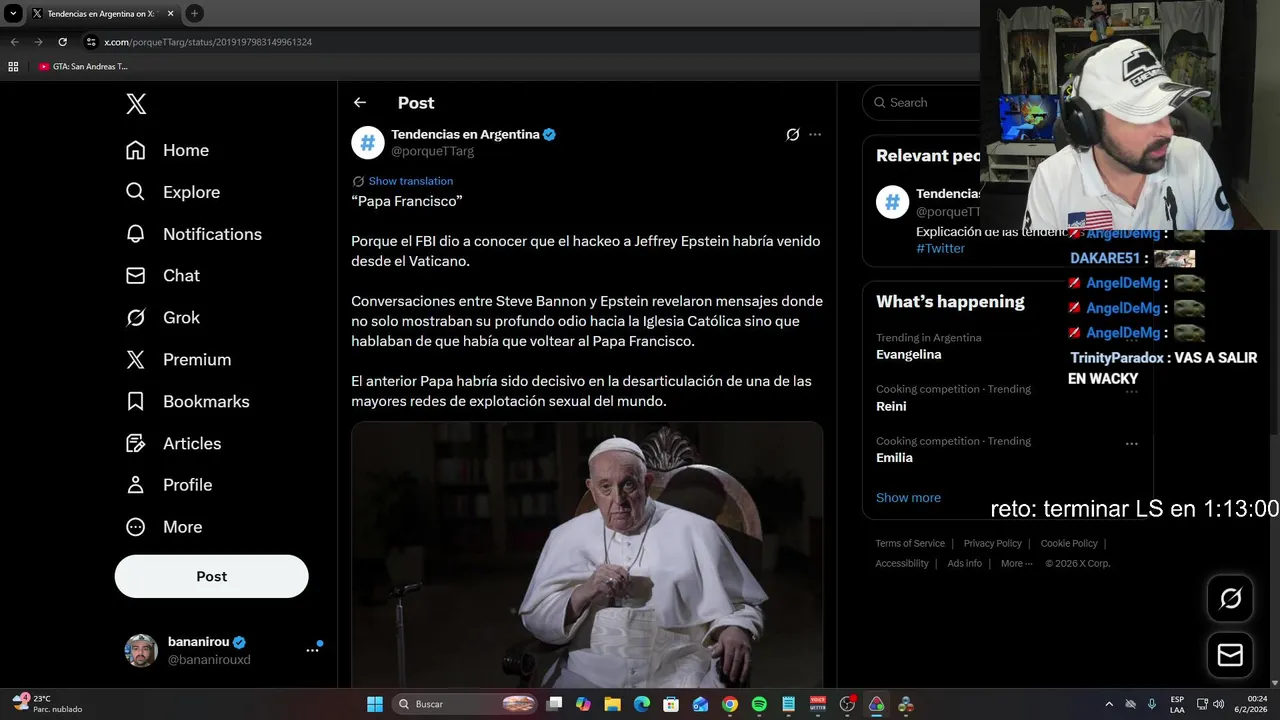
Task: Reload the page in browser toolbar
Action: [62, 42]
